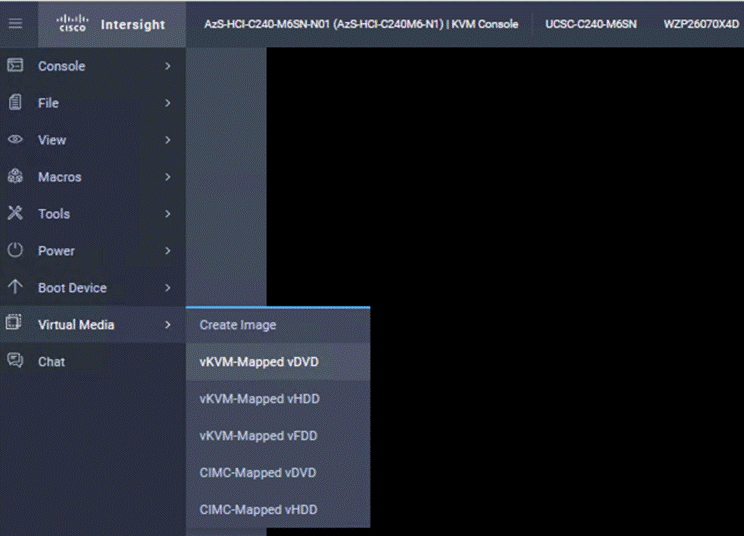Select CIMC-Mapped vHDD option

(x=278, y=509)
